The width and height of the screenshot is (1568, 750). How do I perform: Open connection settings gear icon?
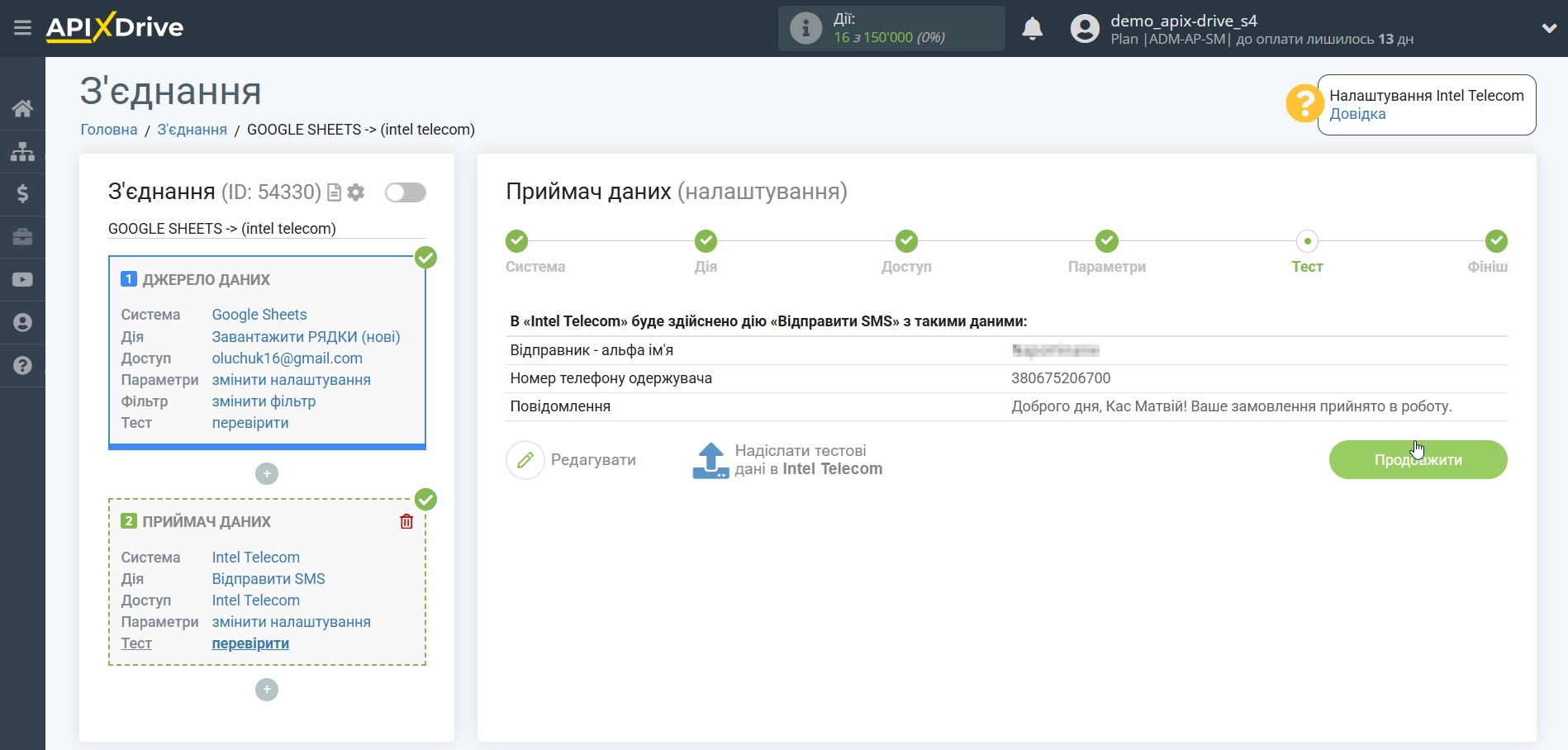356,192
